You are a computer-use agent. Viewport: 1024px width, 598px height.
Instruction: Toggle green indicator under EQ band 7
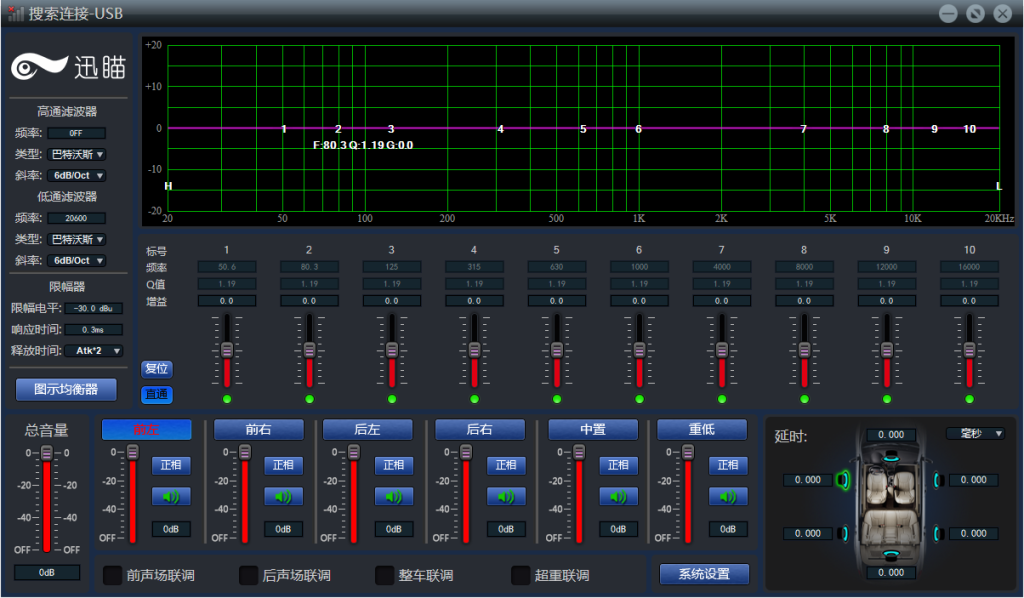point(722,399)
